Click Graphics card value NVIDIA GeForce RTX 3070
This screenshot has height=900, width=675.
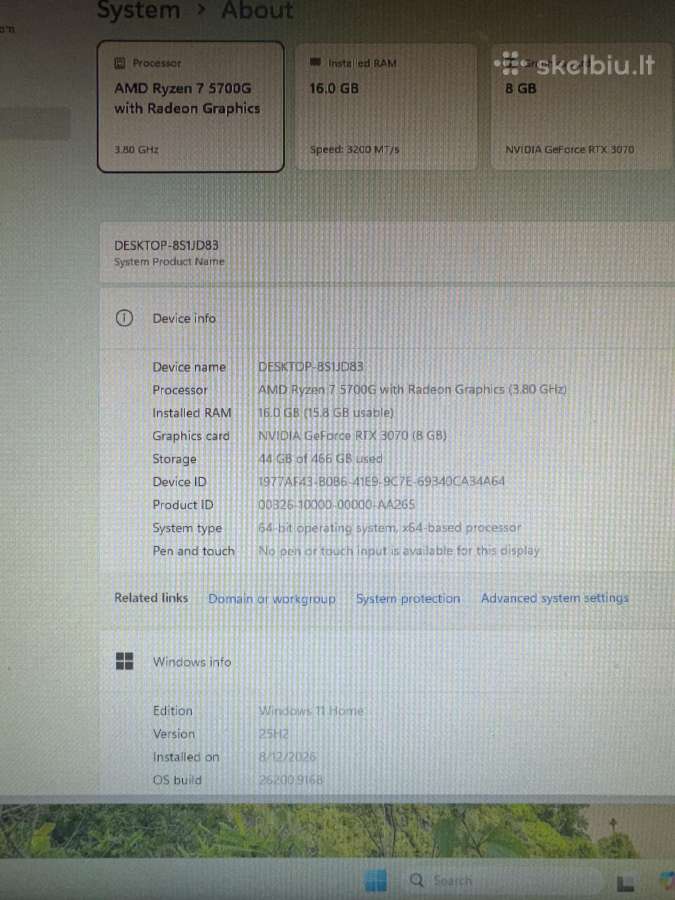[x=352, y=435]
